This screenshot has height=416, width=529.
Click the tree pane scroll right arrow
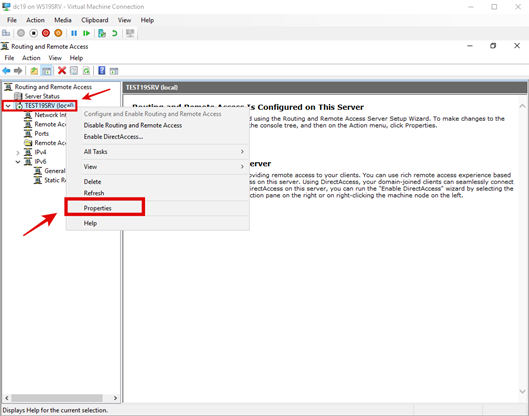coord(115,398)
